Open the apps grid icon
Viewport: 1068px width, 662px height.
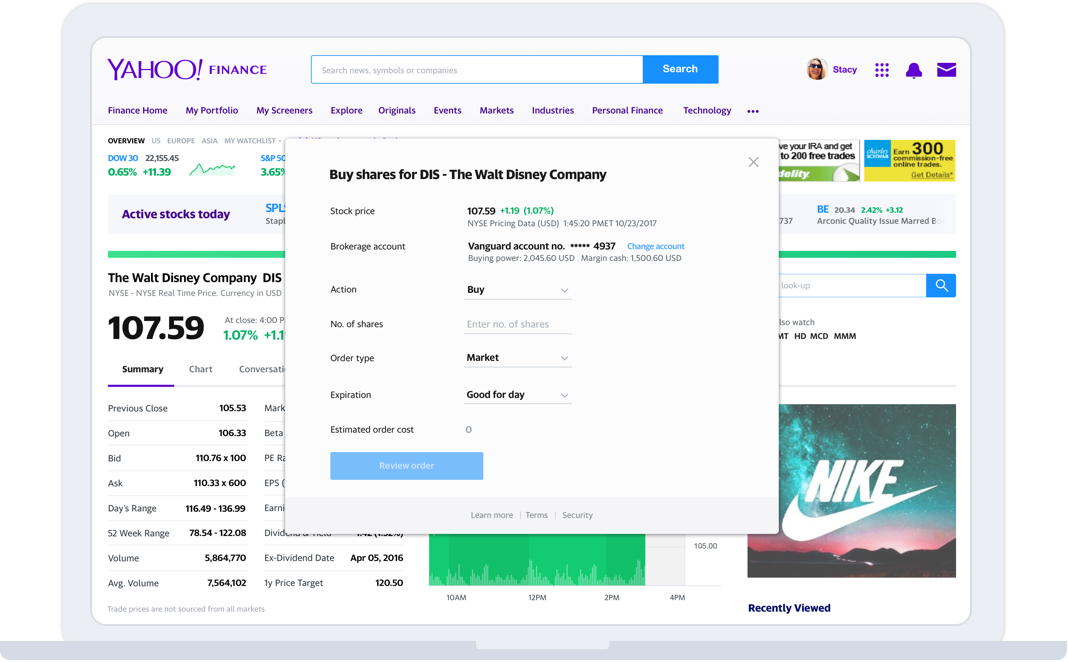(x=881, y=69)
